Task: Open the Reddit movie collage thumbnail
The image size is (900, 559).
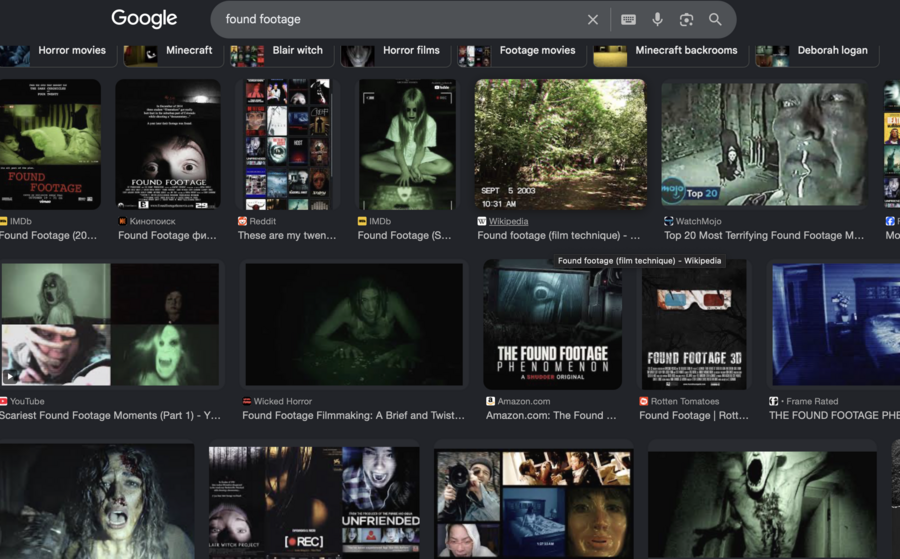Action: (x=288, y=144)
